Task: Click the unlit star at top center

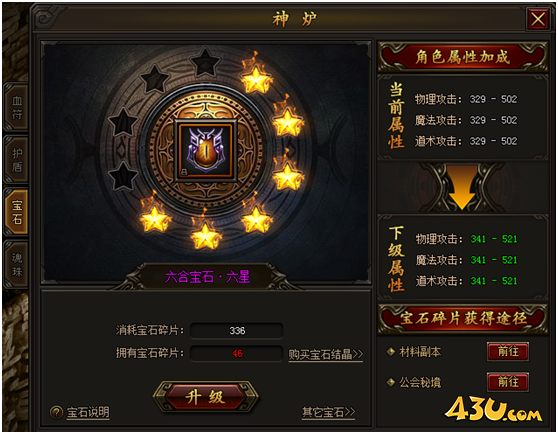Action: [x=205, y=63]
